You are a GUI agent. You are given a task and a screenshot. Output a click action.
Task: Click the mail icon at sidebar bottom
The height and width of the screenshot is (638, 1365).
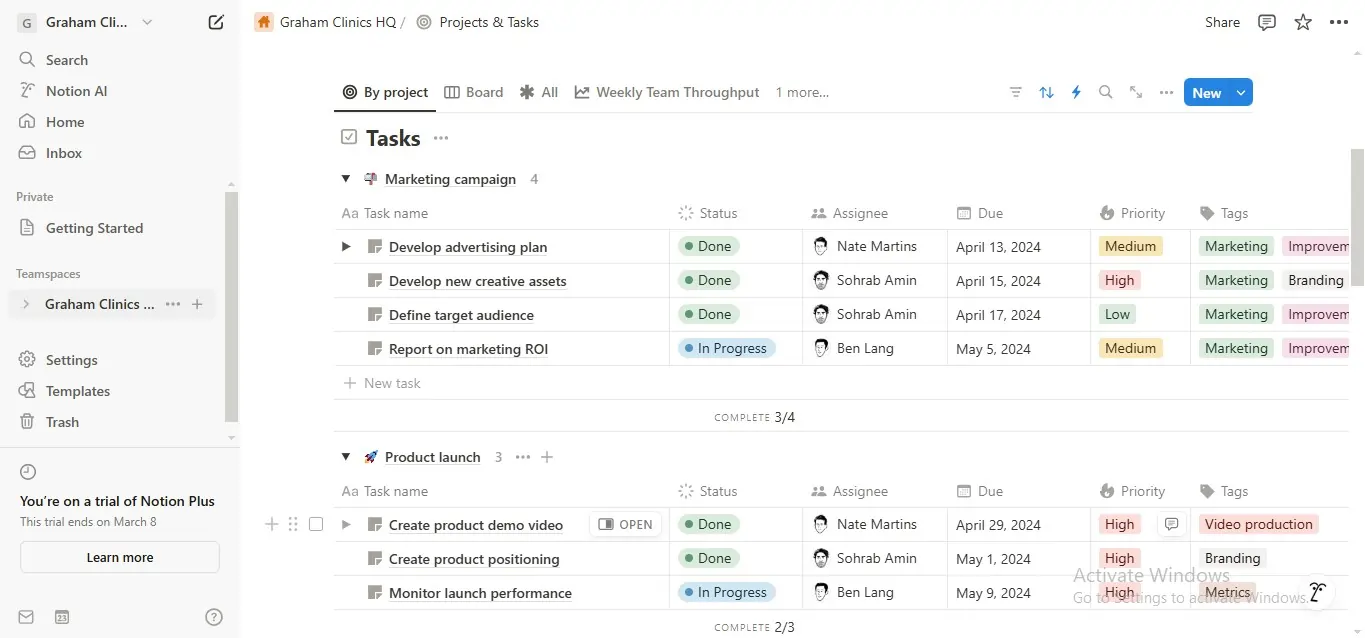[26, 617]
